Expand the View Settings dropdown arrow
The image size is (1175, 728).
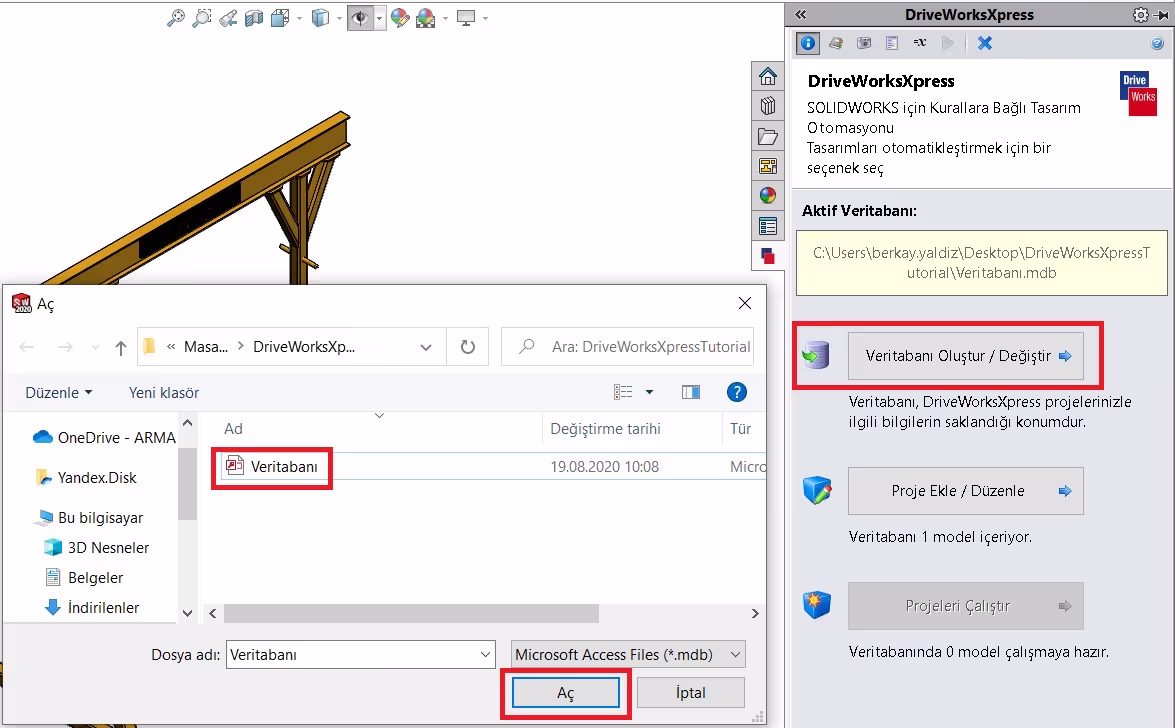pyautogui.click(x=486, y=18)
